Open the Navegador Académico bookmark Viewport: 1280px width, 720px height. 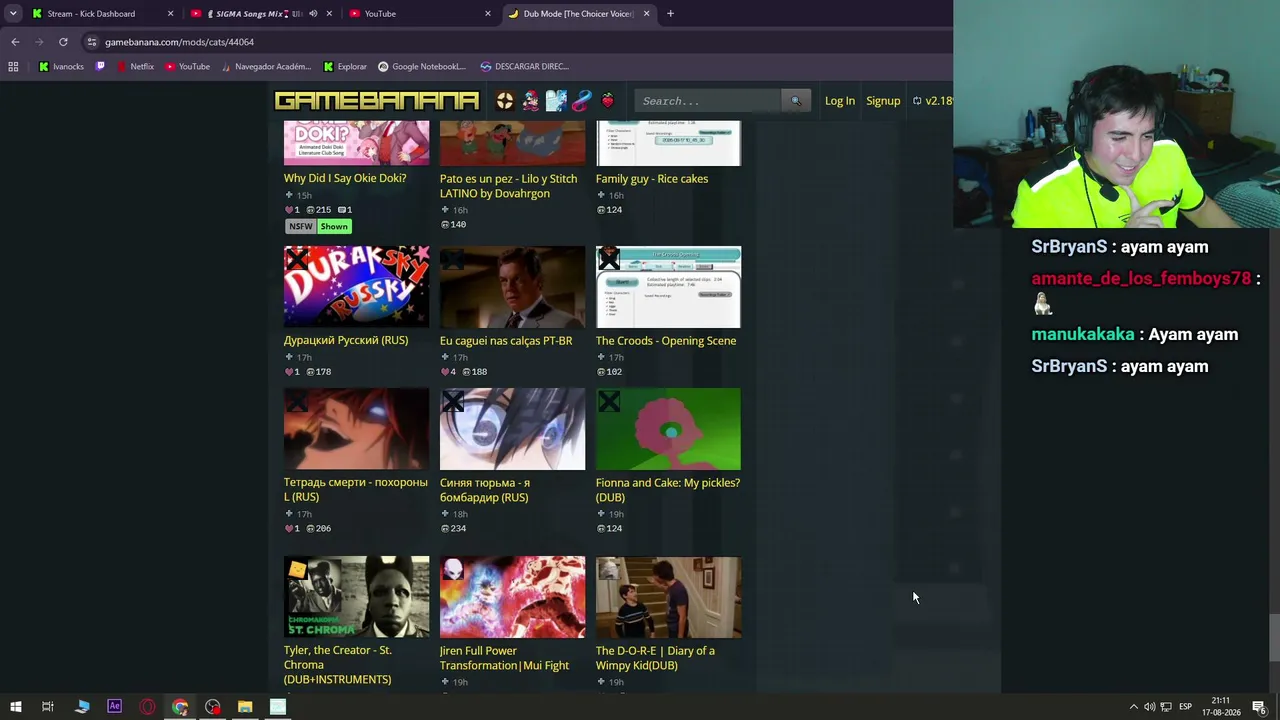(x=267, y=67)
